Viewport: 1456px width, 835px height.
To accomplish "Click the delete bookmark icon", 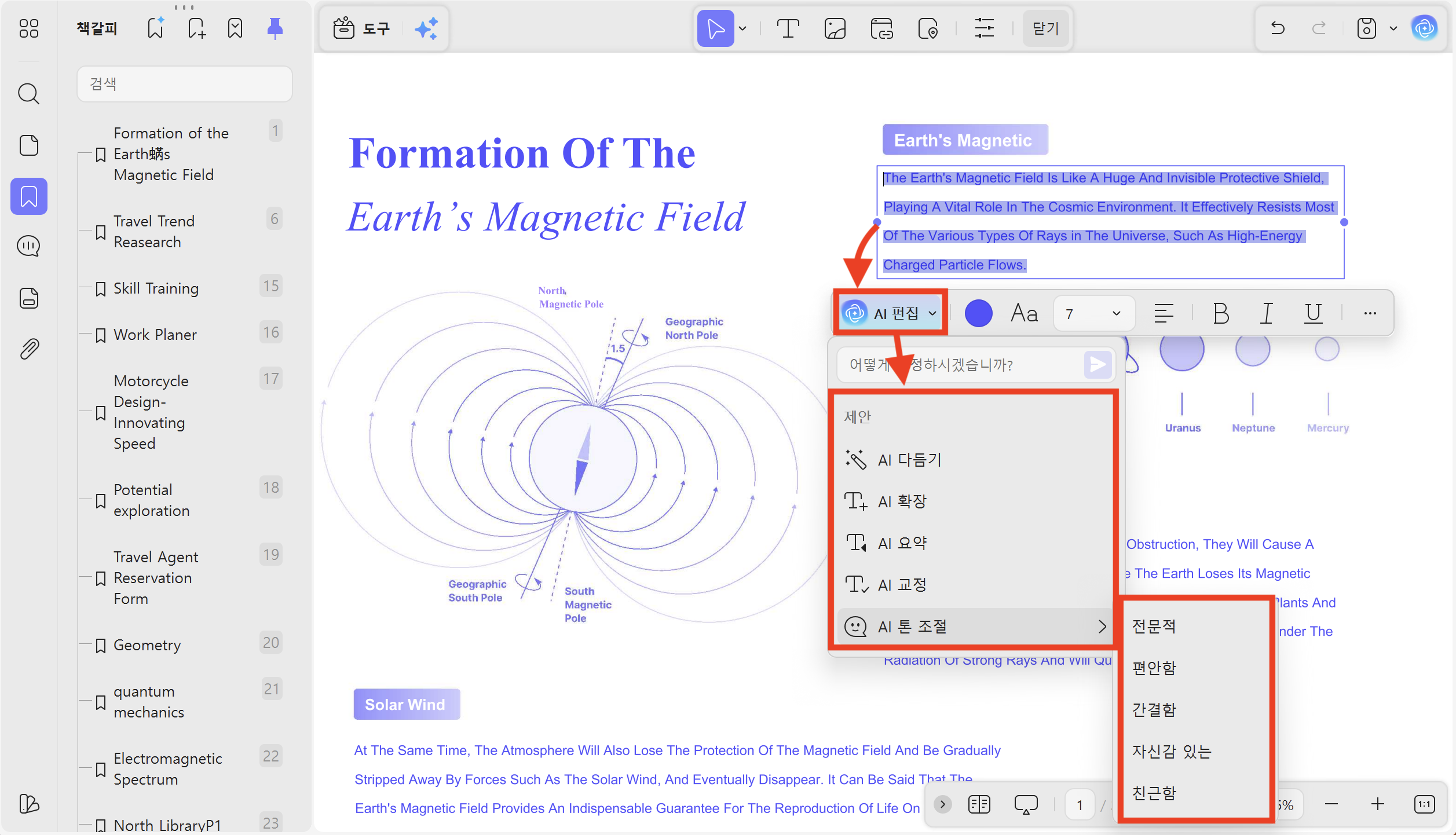I will [235, 28].
